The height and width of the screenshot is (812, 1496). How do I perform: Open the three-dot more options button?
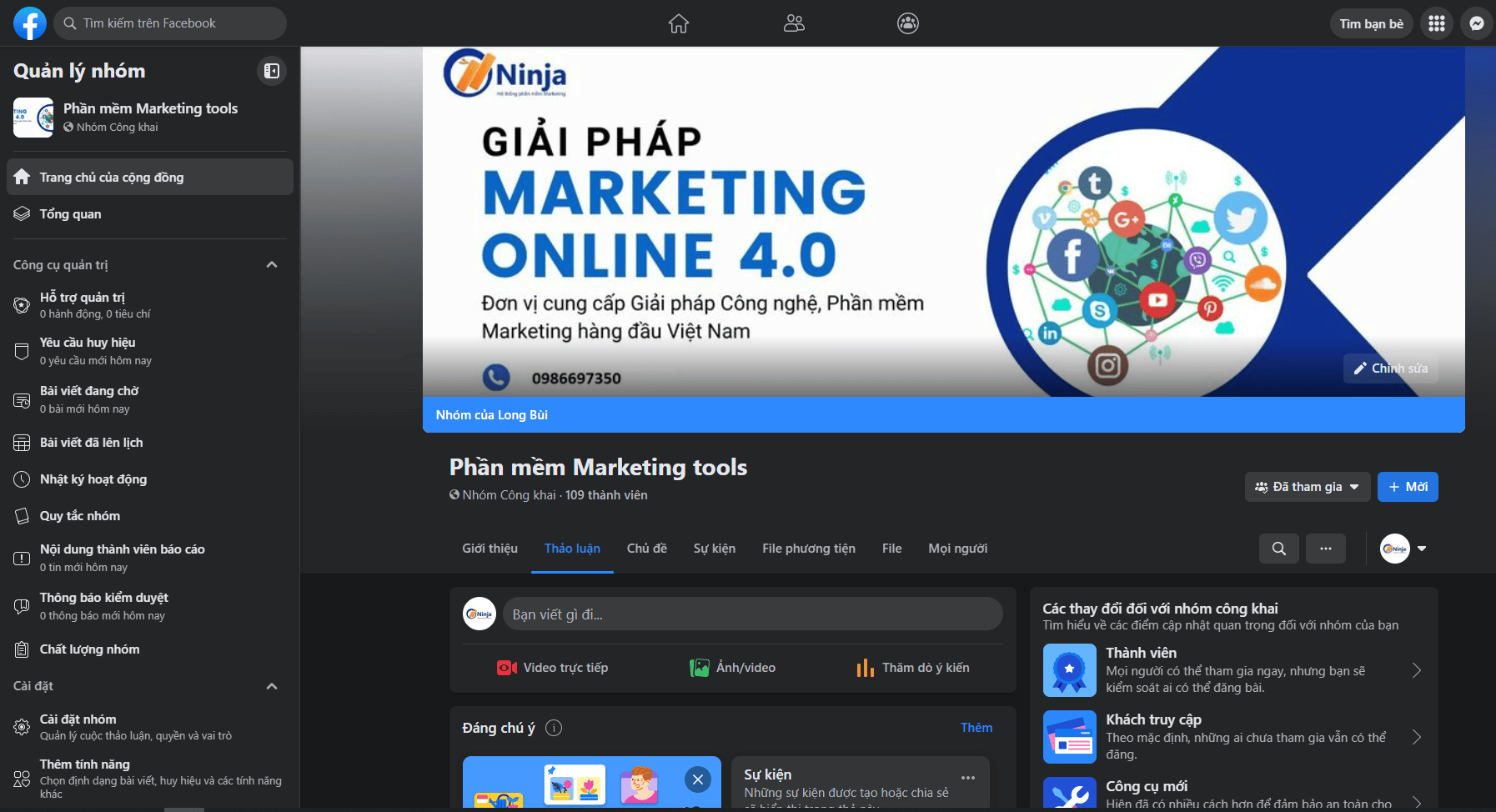(1326, 549)
